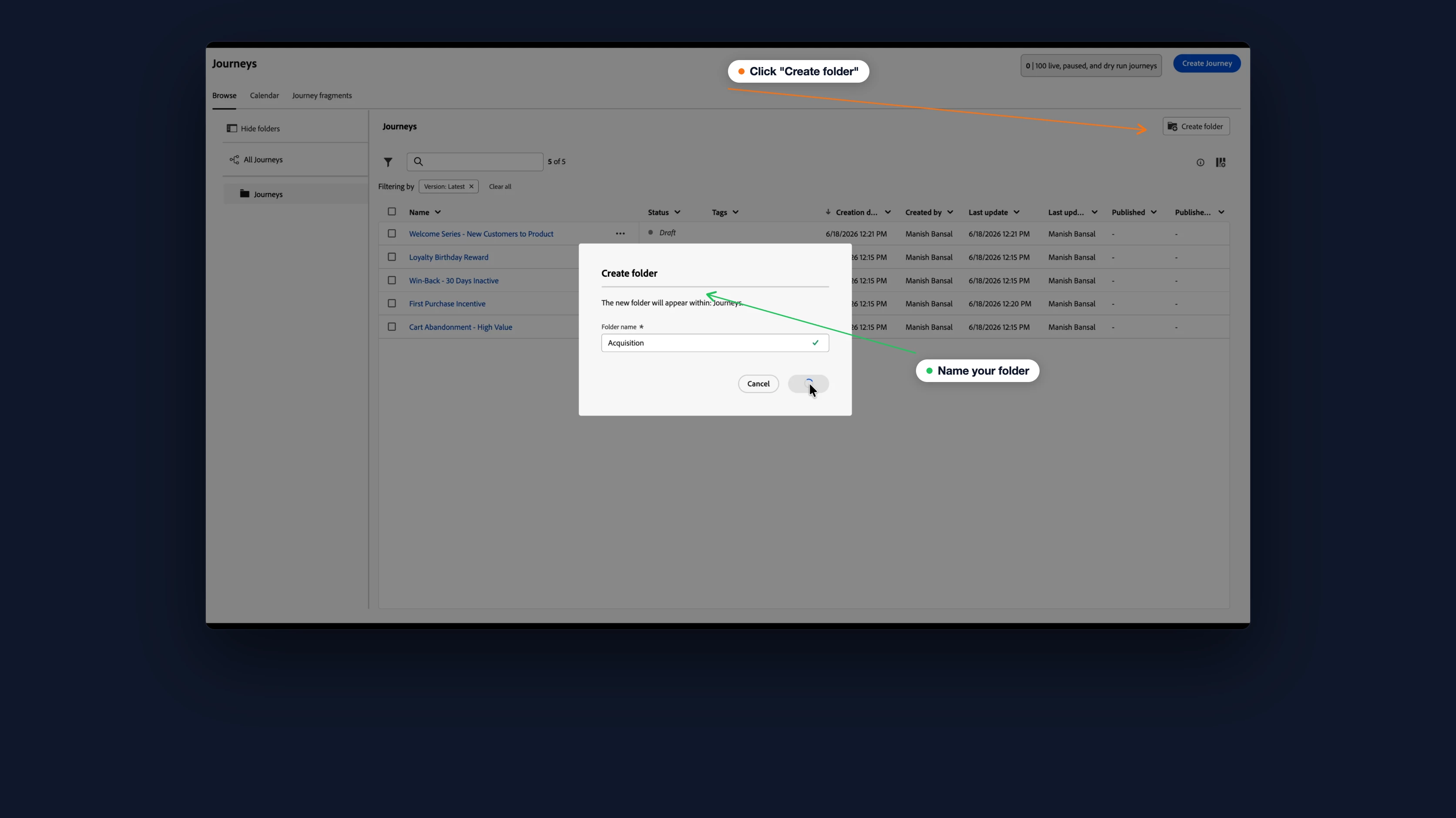Viewport: 1456px width, 818px height.
Task: Open more actions for Welcome Series row
Action: 620,234
